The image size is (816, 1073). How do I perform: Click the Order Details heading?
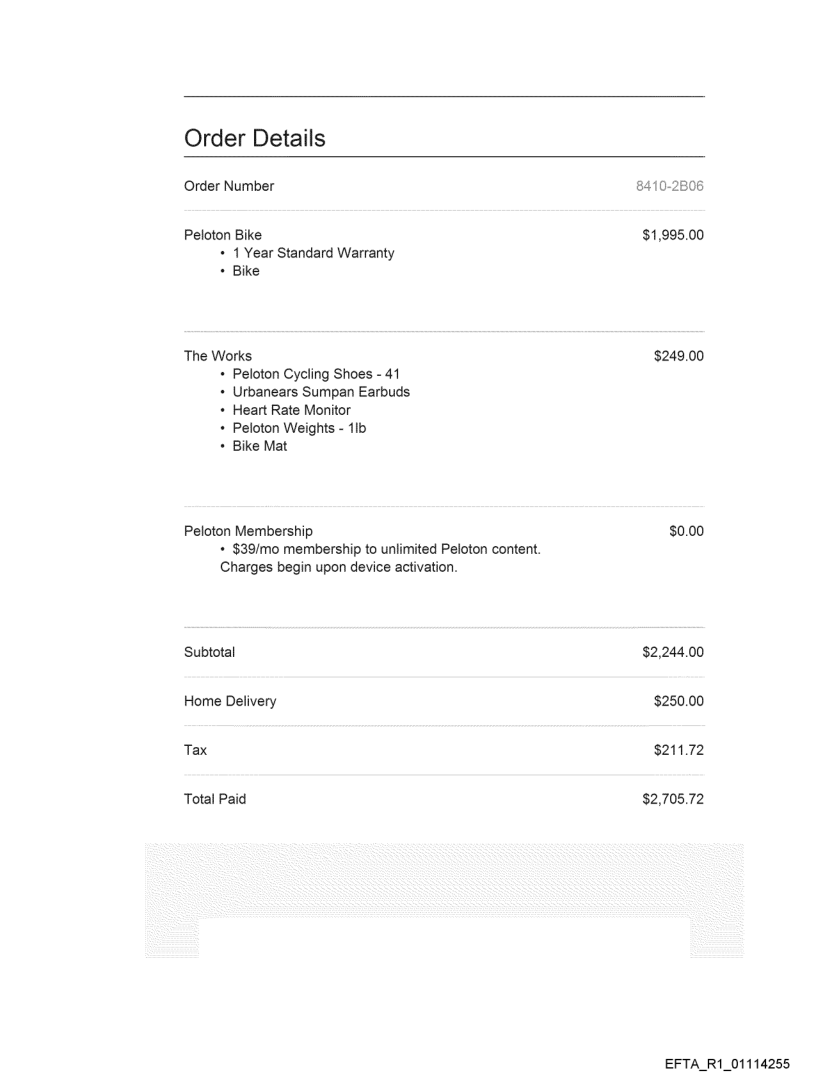pyautogui.click(x=255, y=139)
